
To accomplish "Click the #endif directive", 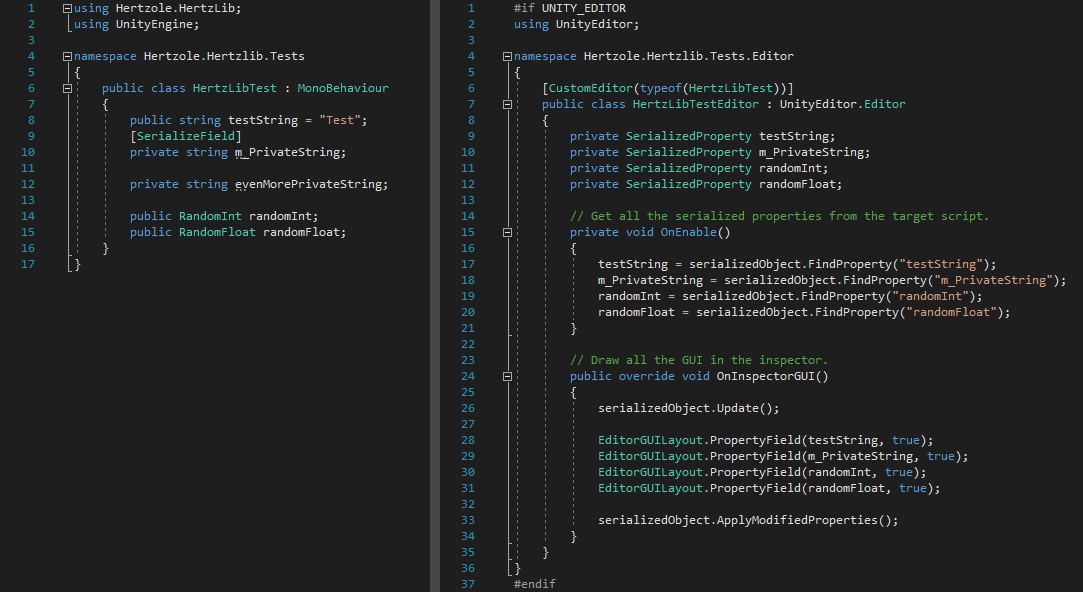I will pyautogui.click(x=535, y=584).
